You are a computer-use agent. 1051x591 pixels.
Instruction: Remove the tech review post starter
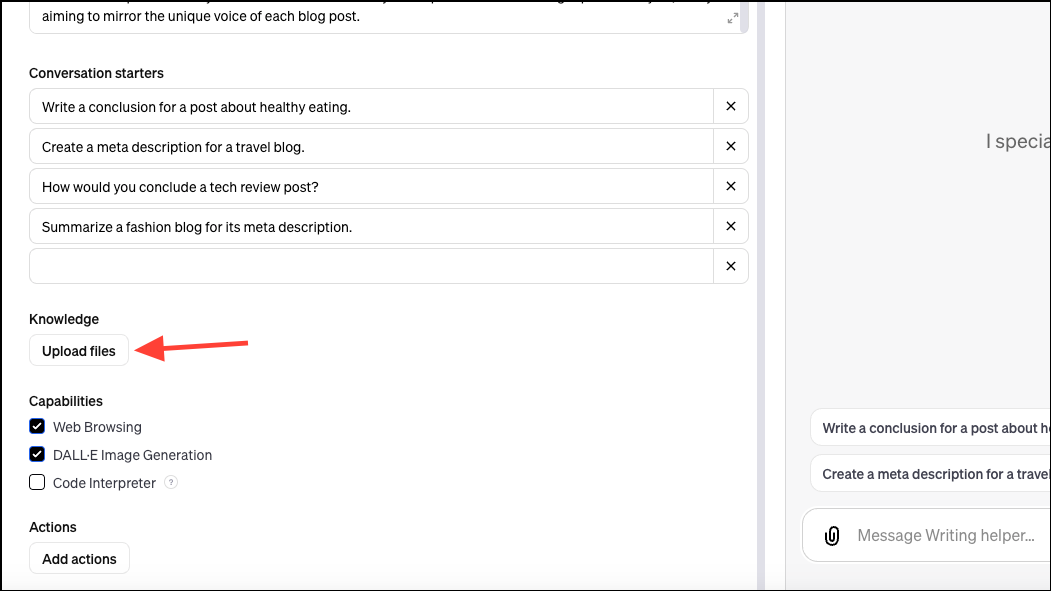point(730,186)
